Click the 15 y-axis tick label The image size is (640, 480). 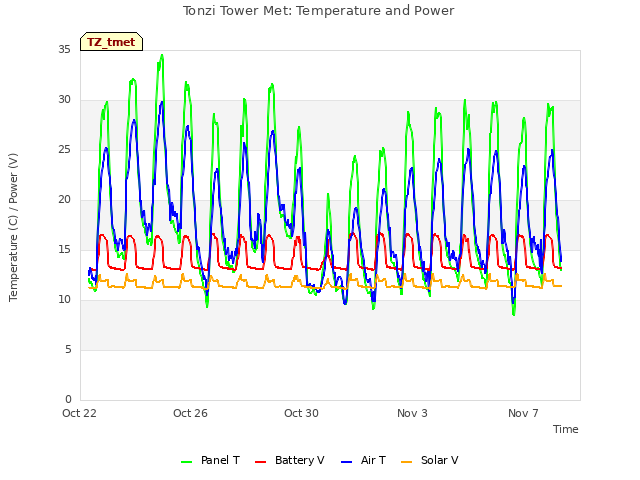(64, 249)
